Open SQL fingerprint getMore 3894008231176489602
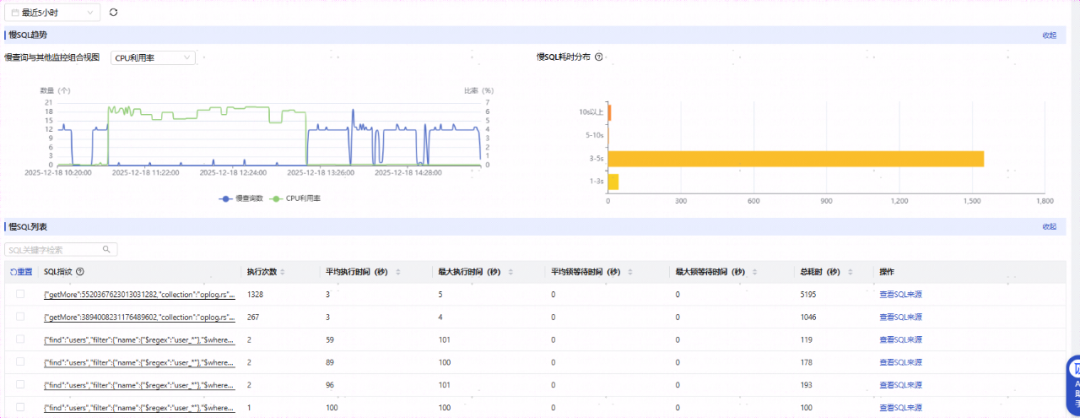Viewport: 1080px width, 418px height. (x=140, y=317)
